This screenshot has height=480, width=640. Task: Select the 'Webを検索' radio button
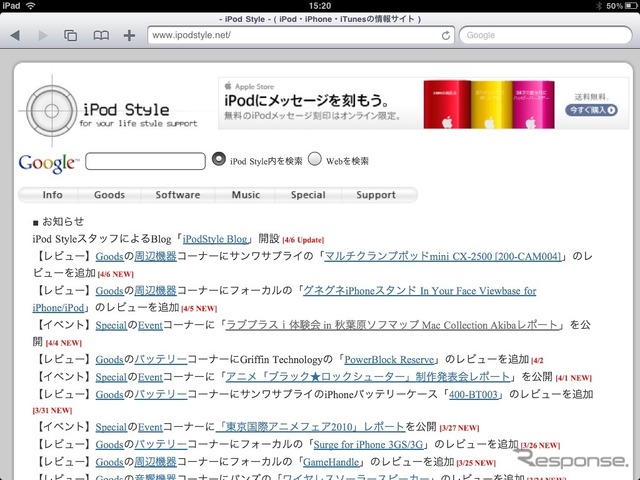(314, 159)
